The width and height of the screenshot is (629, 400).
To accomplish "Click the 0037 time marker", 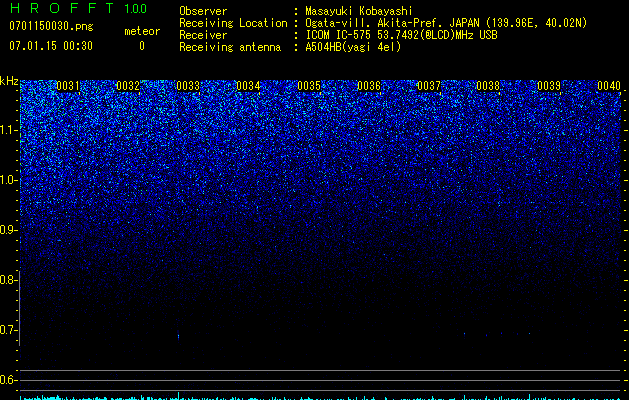I will [x=428, y=86].
